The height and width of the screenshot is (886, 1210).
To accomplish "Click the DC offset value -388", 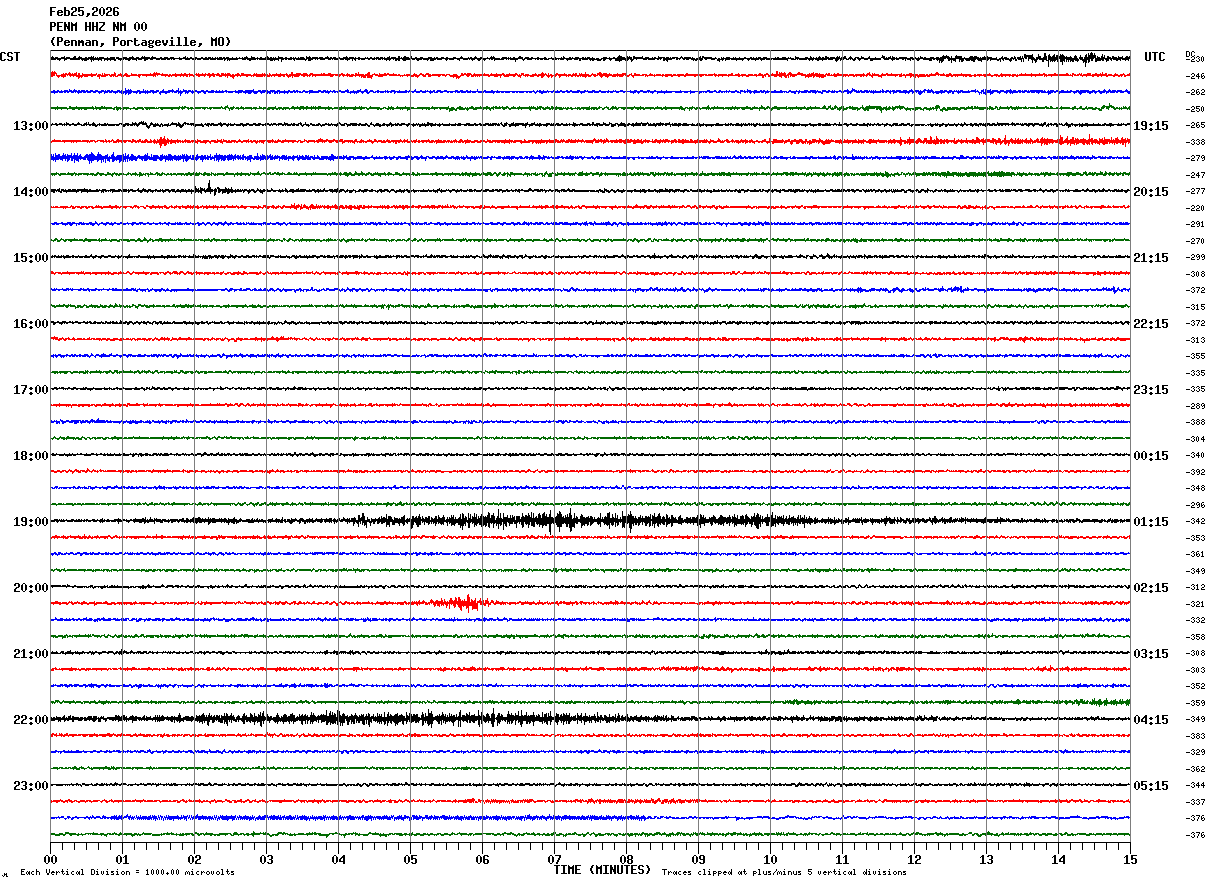I will click(1195, 423).
